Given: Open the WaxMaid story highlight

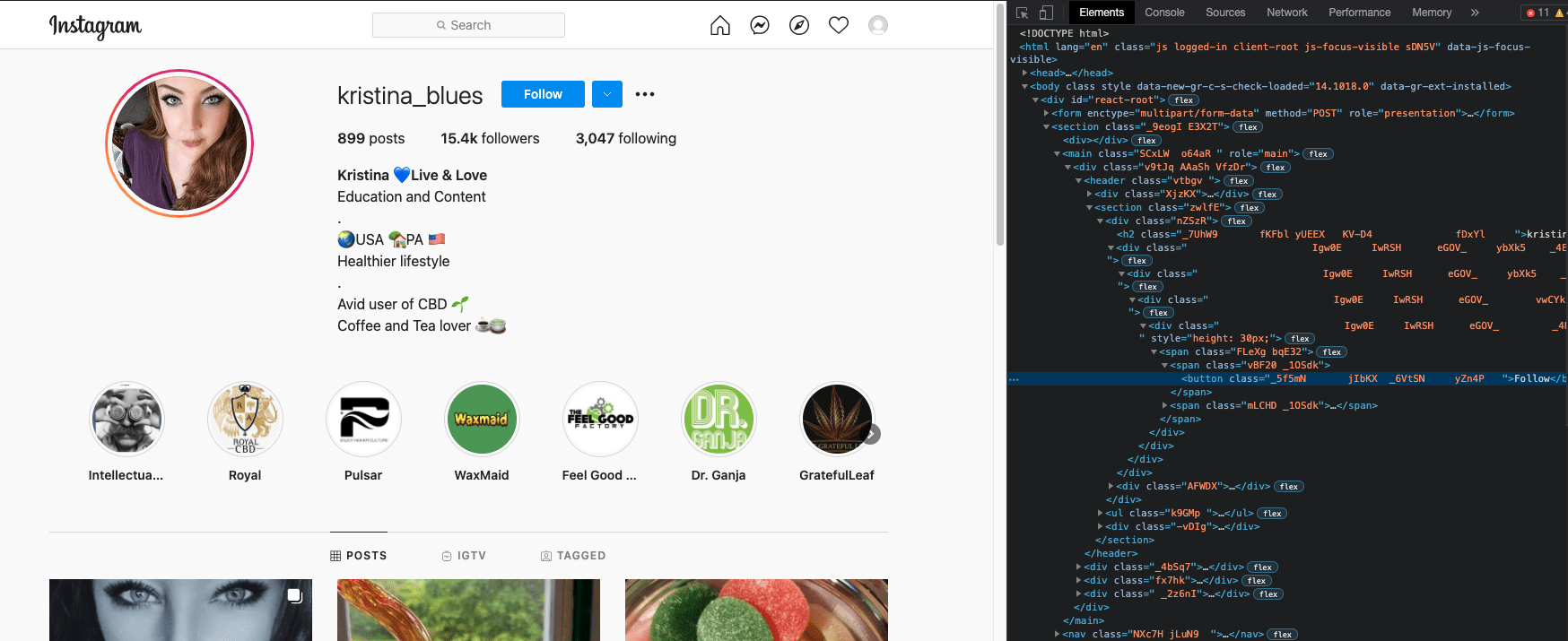Looking at the screenshot, I should [x=482, y=419].
